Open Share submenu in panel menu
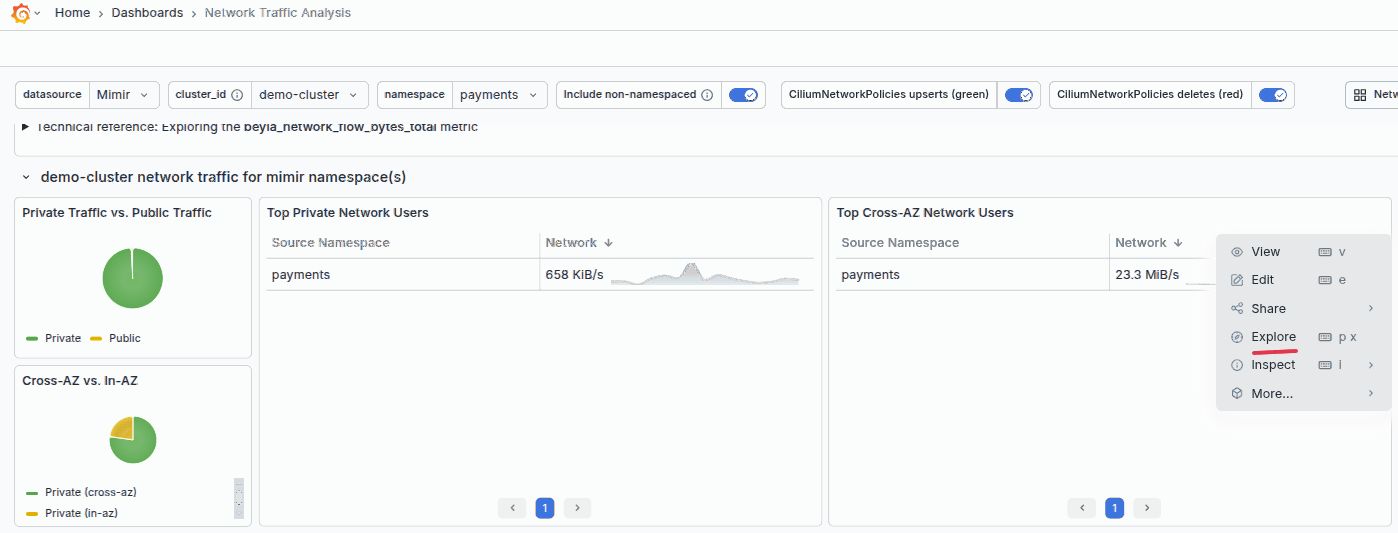 tap(1303, 309)
